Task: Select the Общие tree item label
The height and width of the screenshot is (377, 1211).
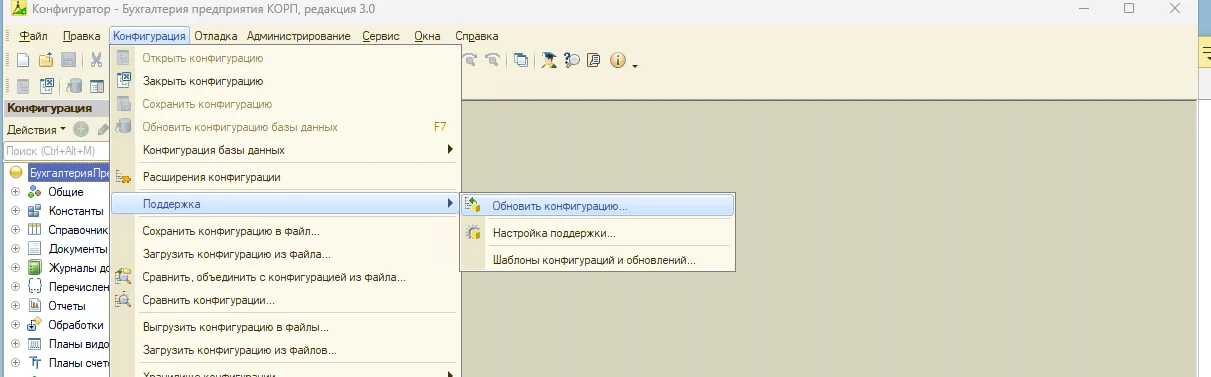Action: [x=66, y=192]
